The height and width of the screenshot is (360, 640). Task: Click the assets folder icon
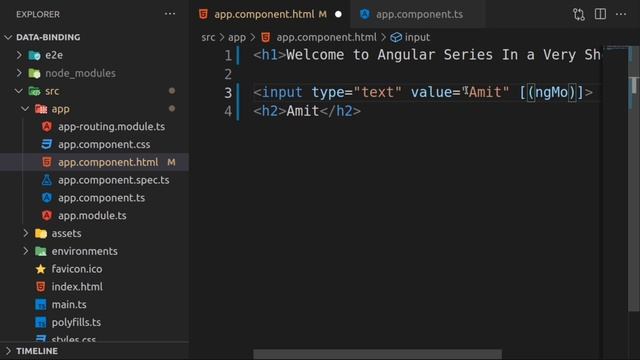tap(41, 233)
